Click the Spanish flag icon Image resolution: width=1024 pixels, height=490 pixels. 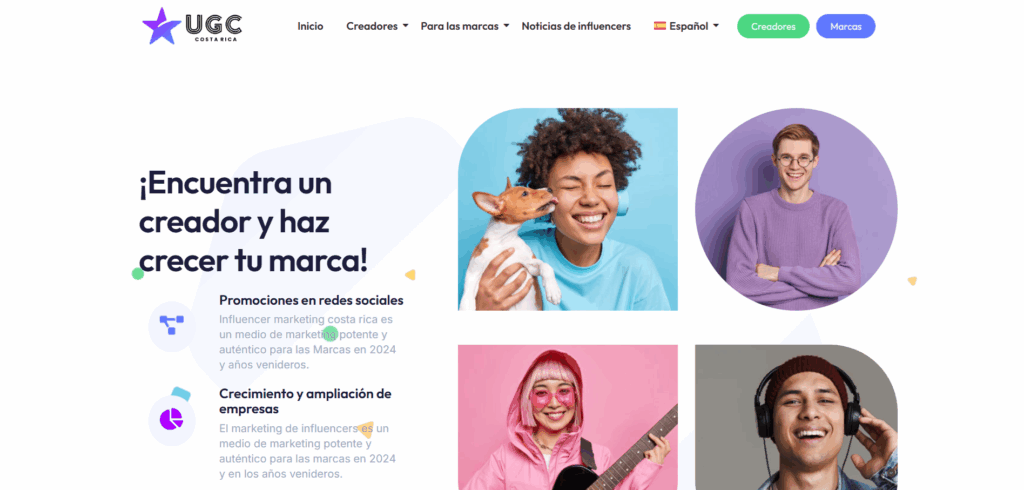tap(660, 26)
